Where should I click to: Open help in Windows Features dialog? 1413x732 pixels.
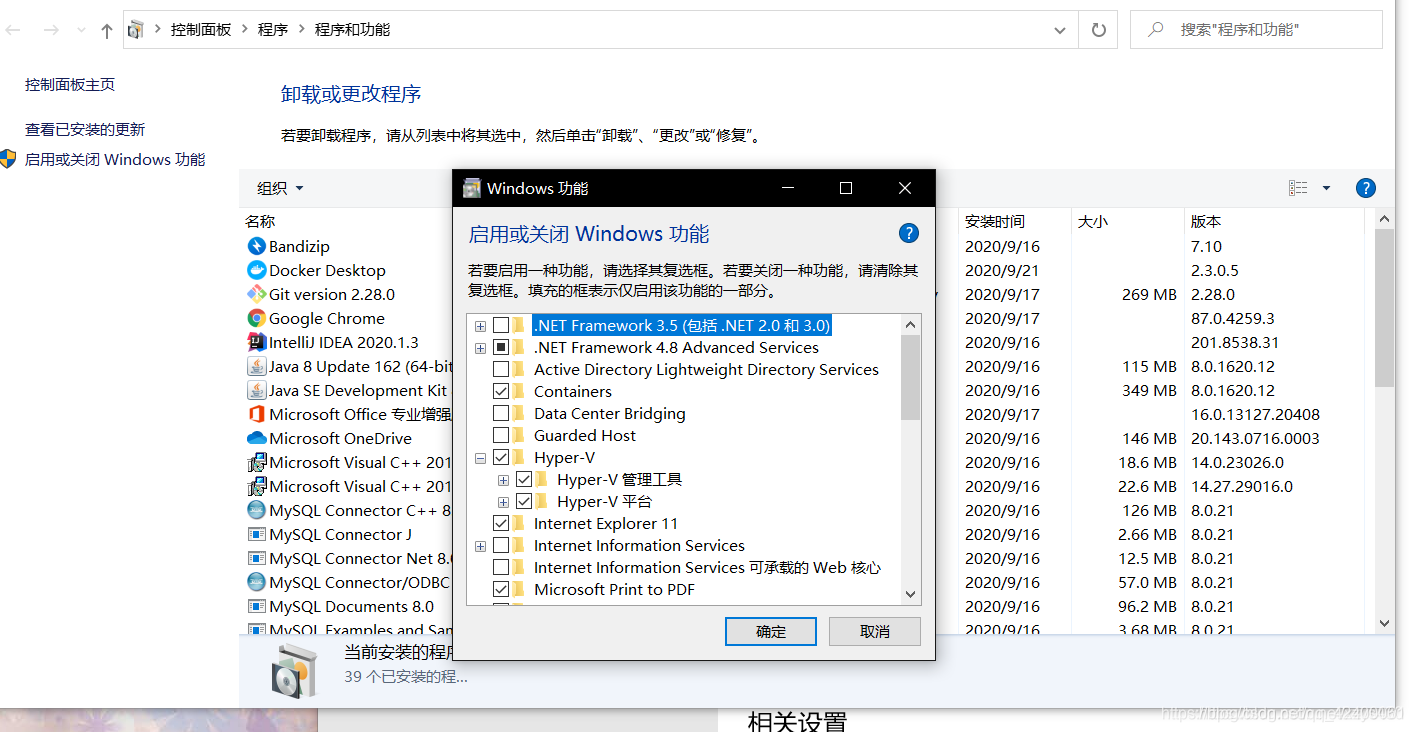908,233
